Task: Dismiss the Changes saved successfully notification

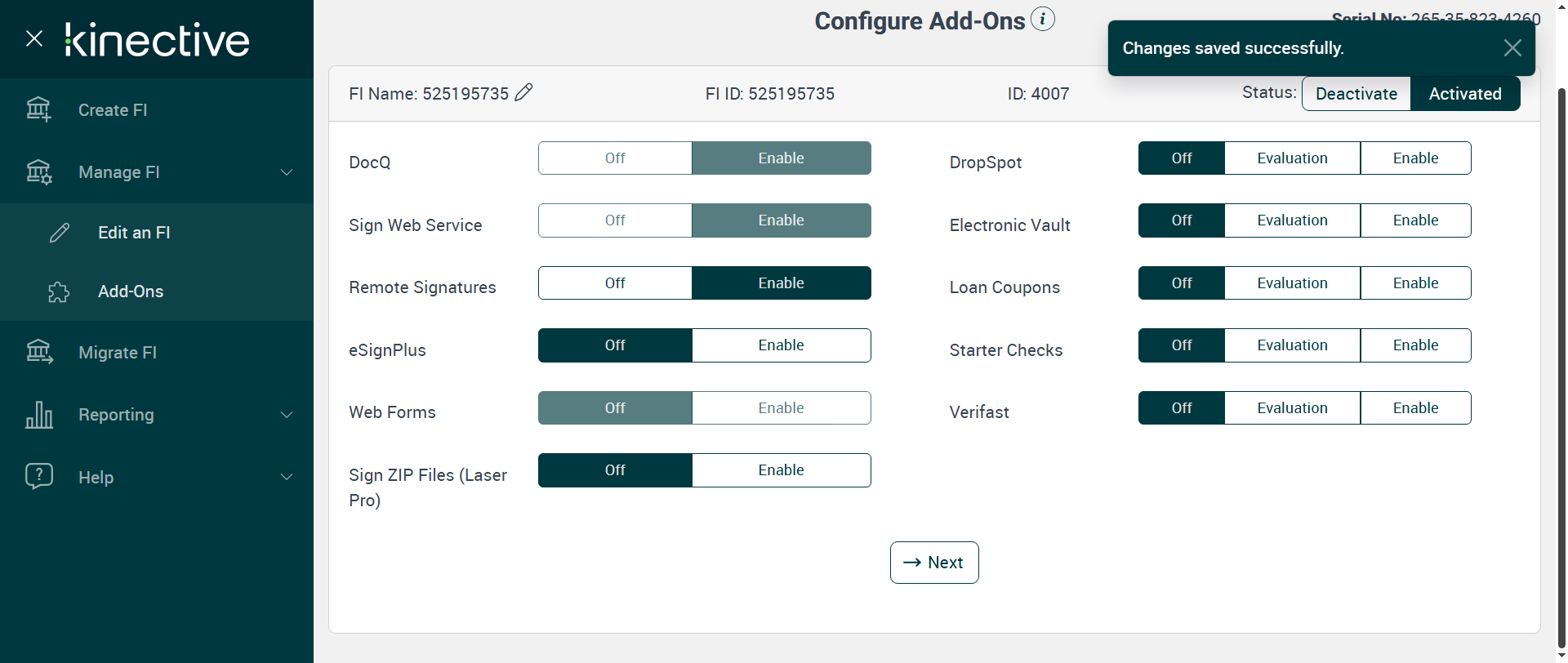Action: (x=1512, y=48)
